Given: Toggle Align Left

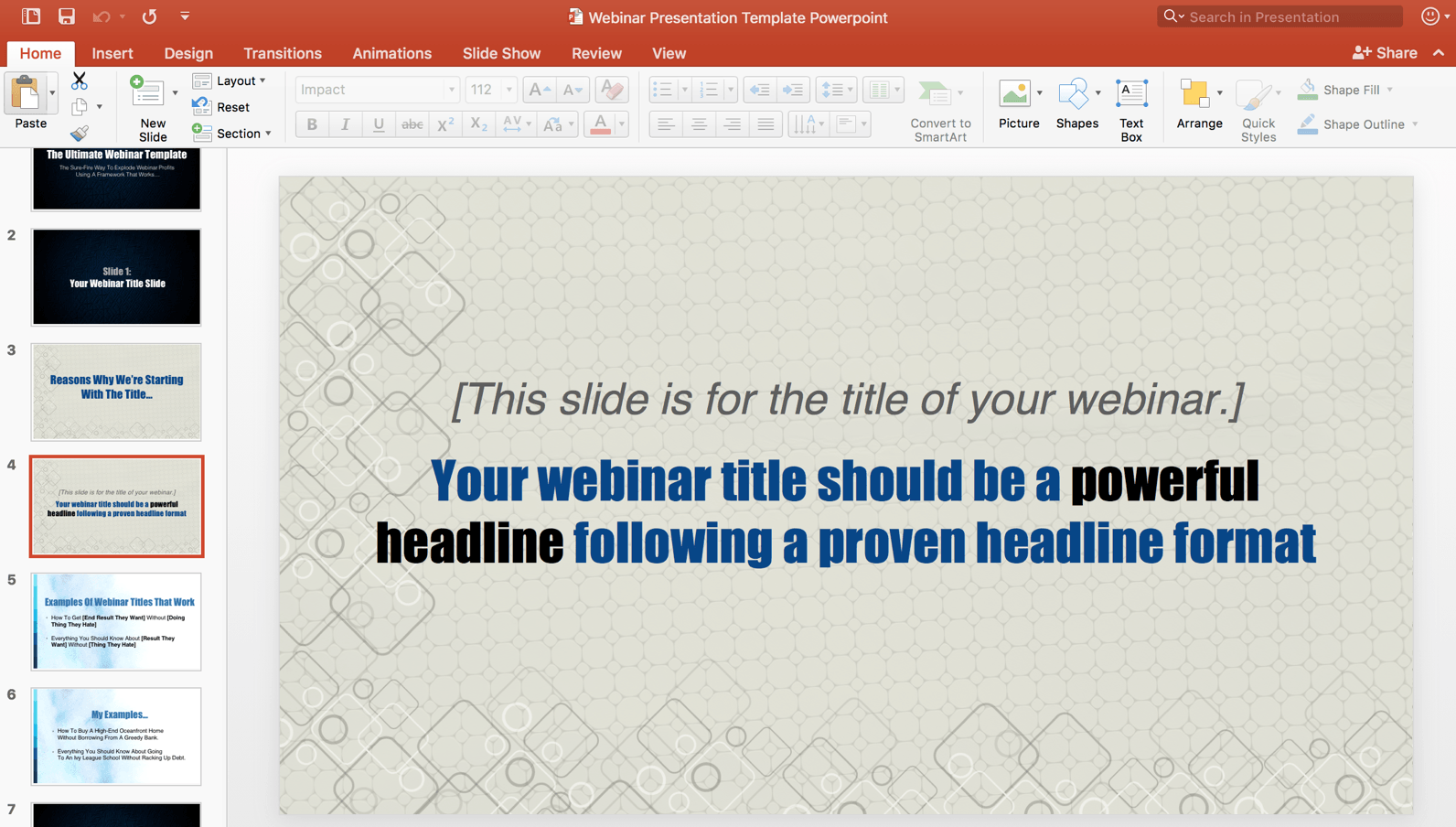Looking at the screenshot, I should [665, 124].
